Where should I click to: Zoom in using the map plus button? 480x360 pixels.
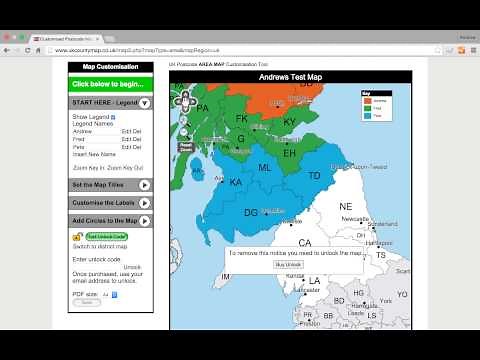coord(184,120)
